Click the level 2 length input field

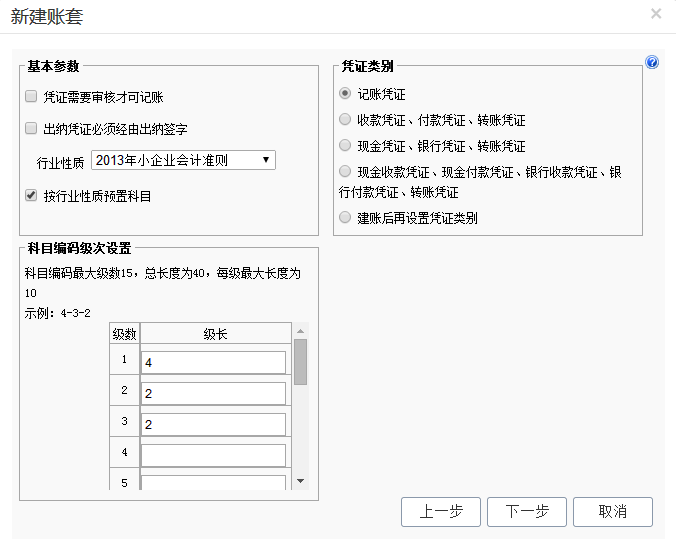coord(213,393)
